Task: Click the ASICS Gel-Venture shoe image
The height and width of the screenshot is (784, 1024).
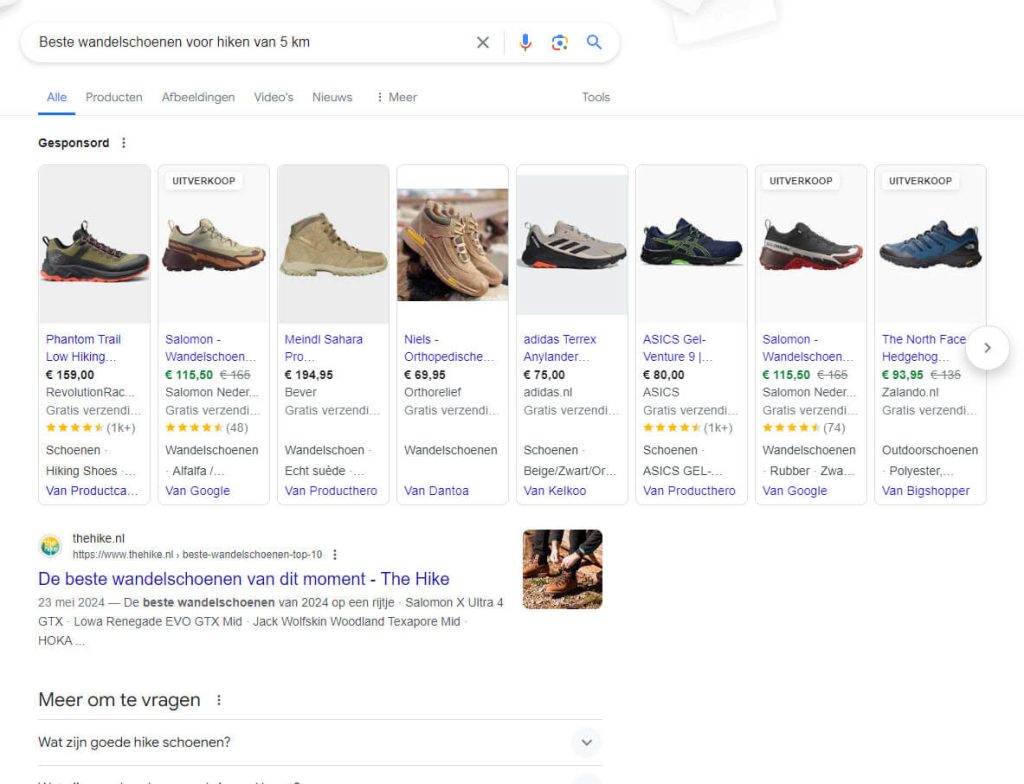Action: point(692,244)
